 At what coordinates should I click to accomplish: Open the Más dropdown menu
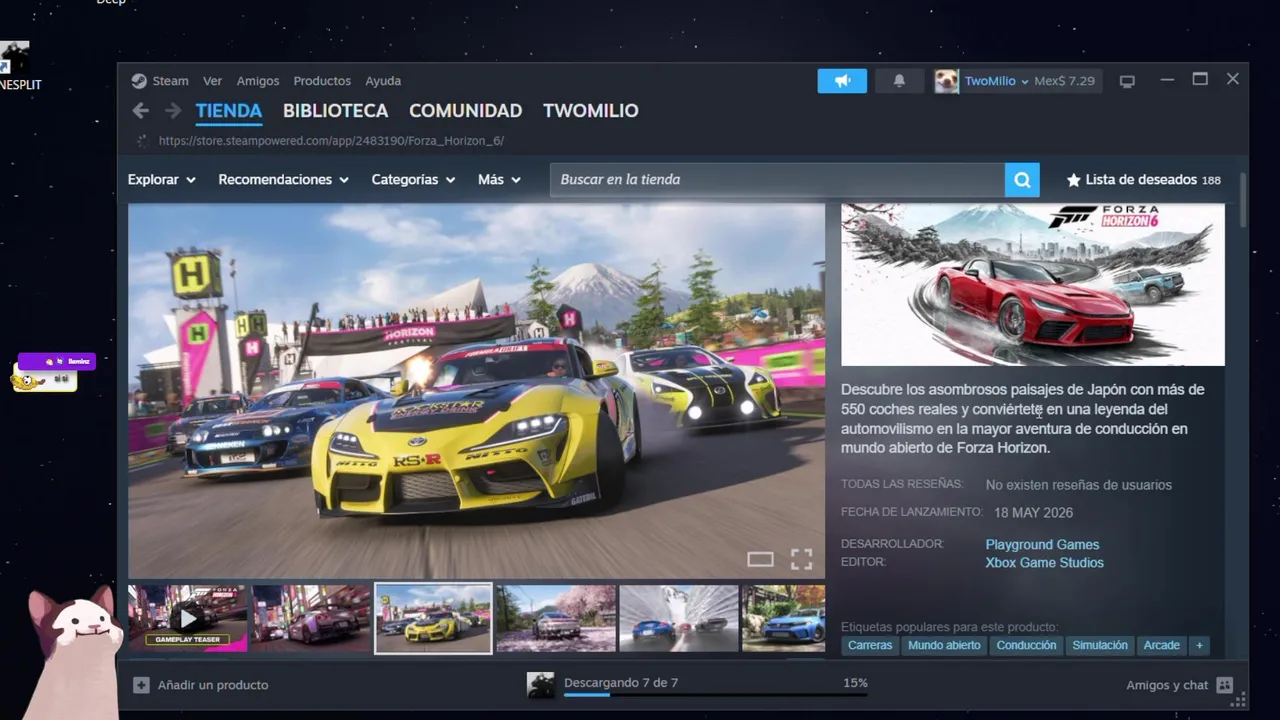pos(500,180)
